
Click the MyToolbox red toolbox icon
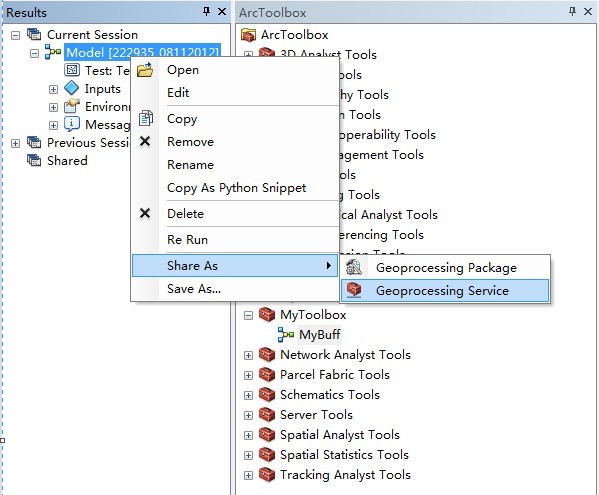pyautogui.click(x=267, y=315)
